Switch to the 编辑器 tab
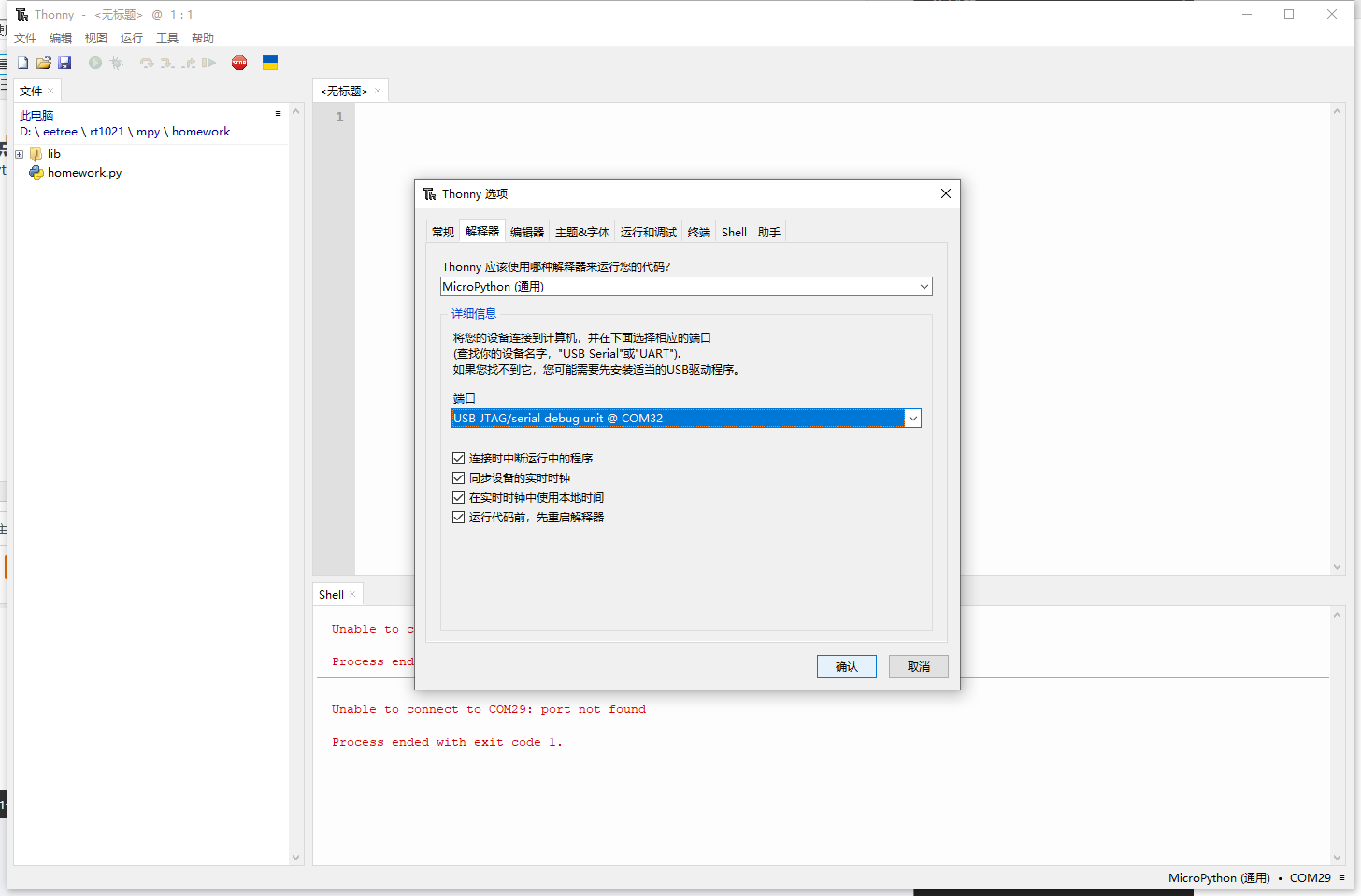Screen dimensions: 1361x896 tap(527, 232)
